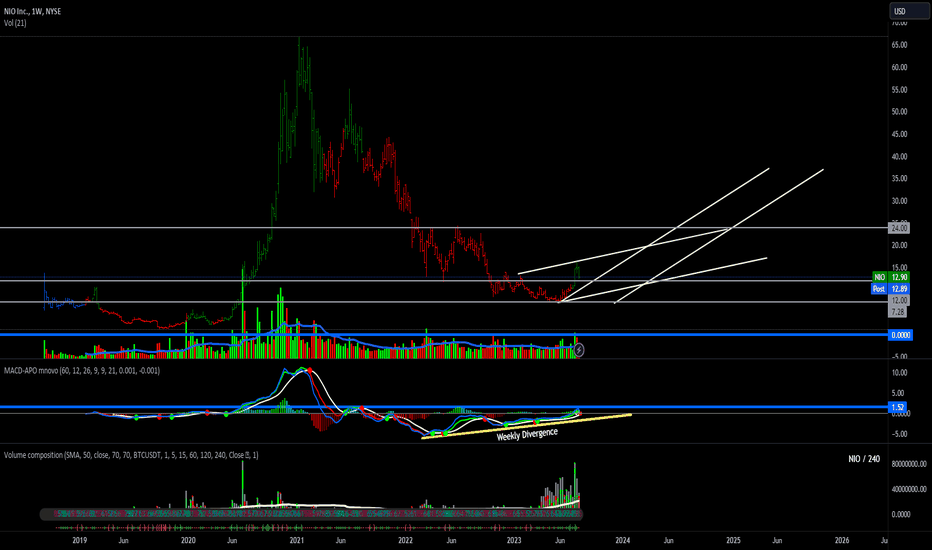Click the 2020 label on time axis
The width and height of the screenshot is (932, 550).
(188, 540)
